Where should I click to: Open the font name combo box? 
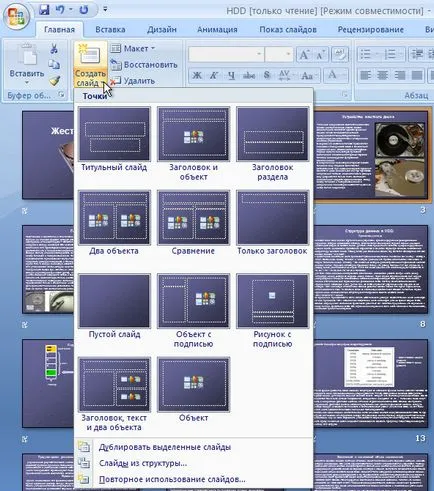tap(226, 54)
